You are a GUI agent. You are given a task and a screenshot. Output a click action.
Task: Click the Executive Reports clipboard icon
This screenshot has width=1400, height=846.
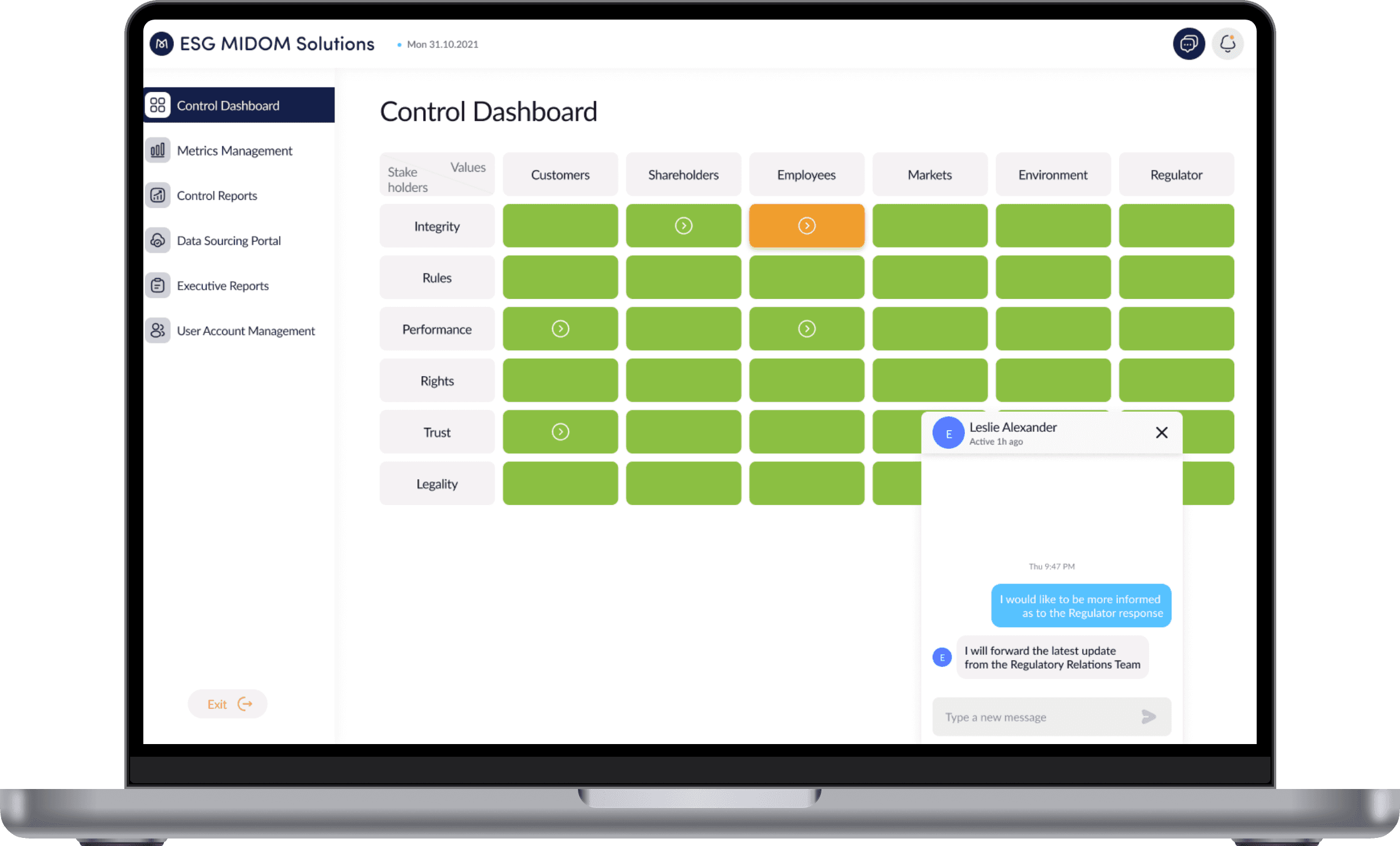click(x=158, y=286)
